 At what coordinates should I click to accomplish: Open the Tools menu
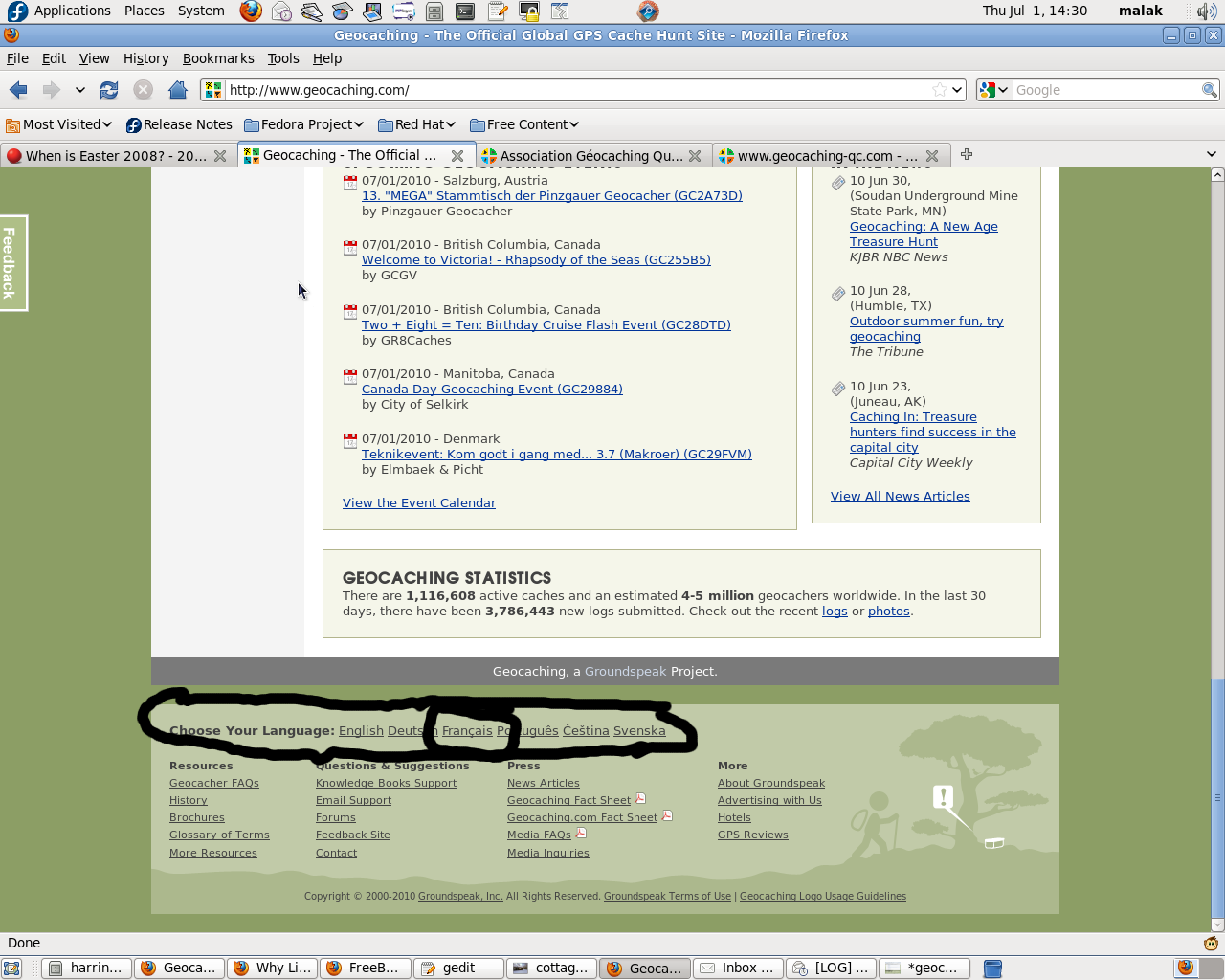[x=283, y=58]
